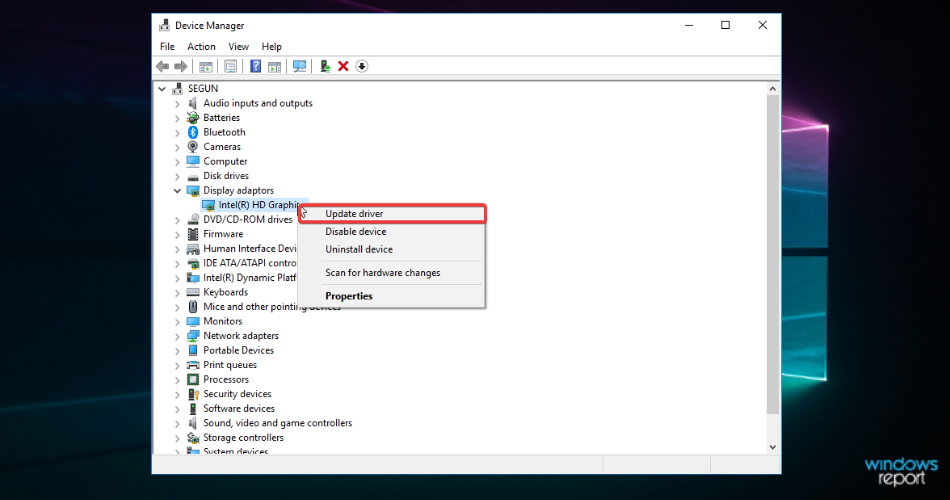This screenshot has width=950, height=500.
Task: Choose Update driver from context menu
Action: point(392,214)
